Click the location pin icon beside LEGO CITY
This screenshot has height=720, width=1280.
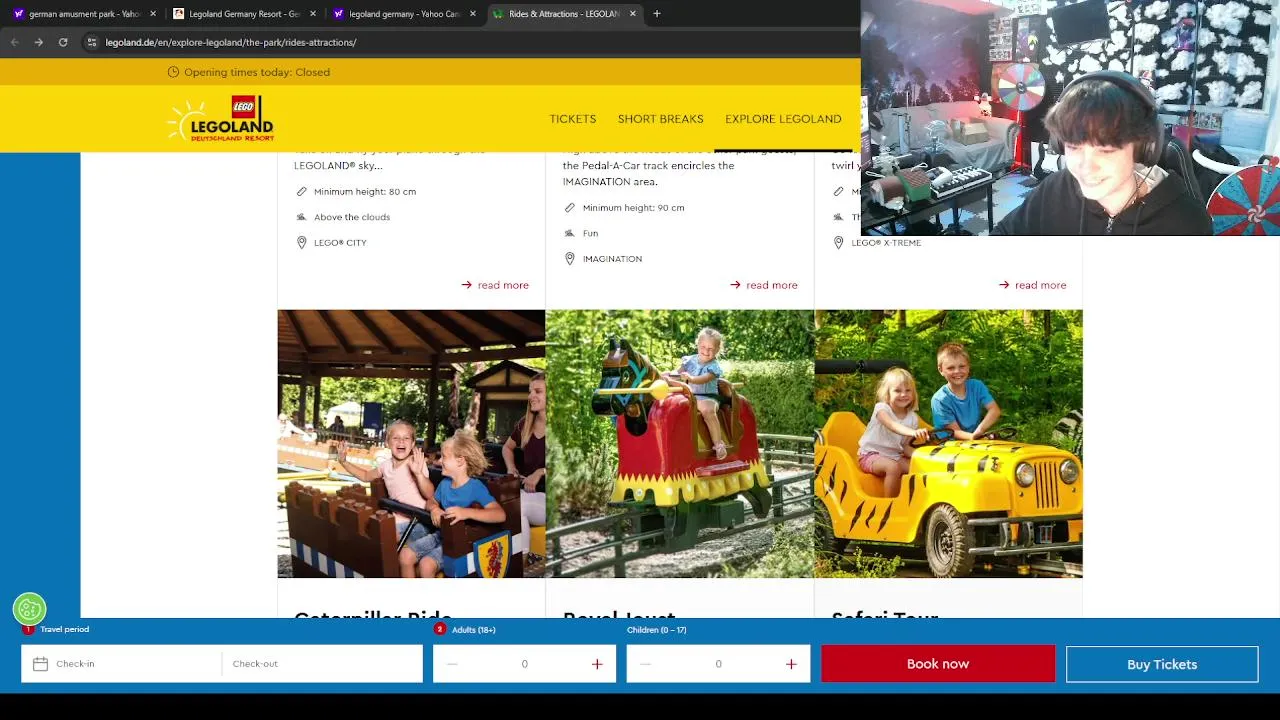[x=301, y=242]
